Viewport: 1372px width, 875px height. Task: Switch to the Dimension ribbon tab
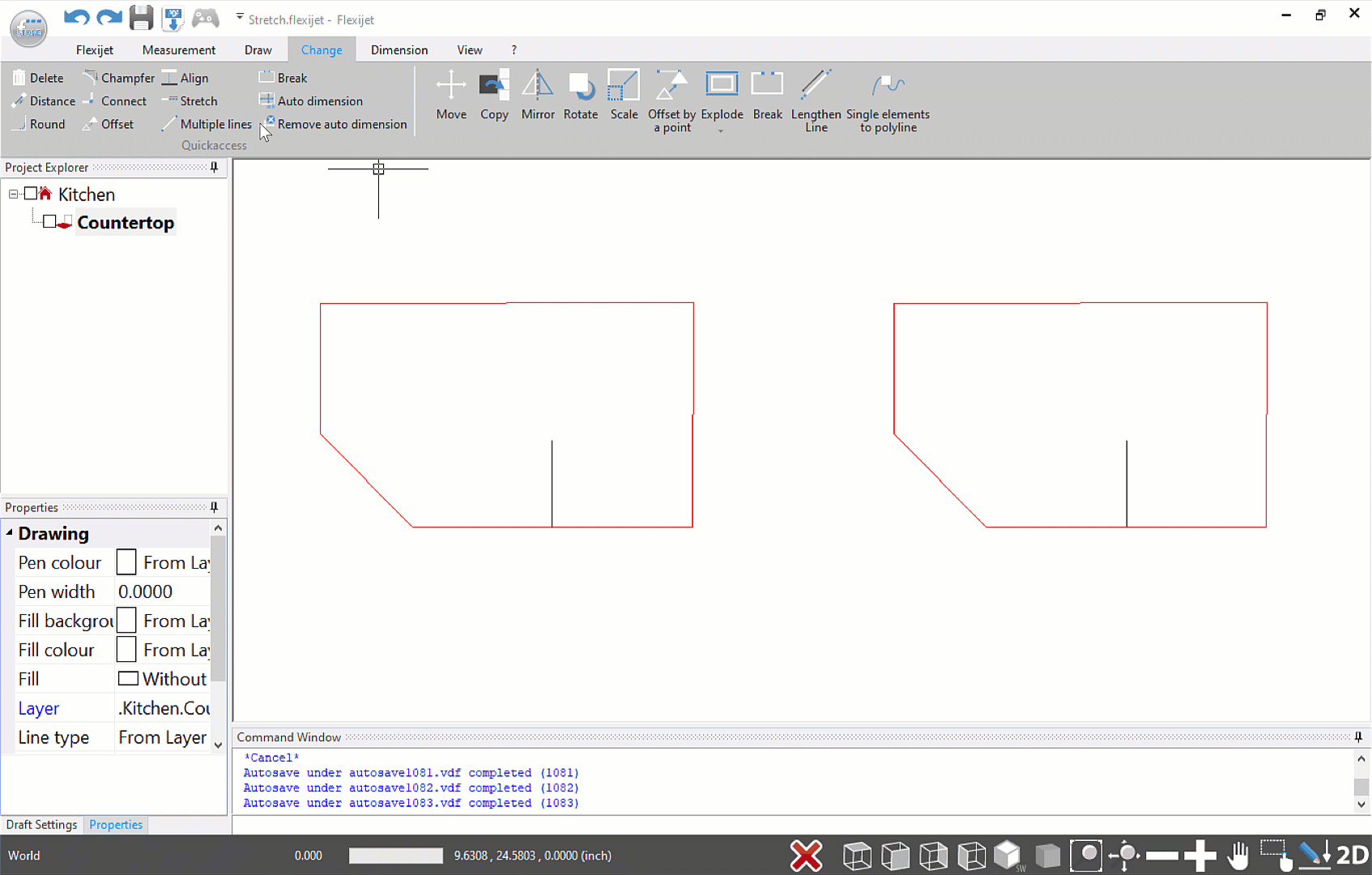pos(398,49)
